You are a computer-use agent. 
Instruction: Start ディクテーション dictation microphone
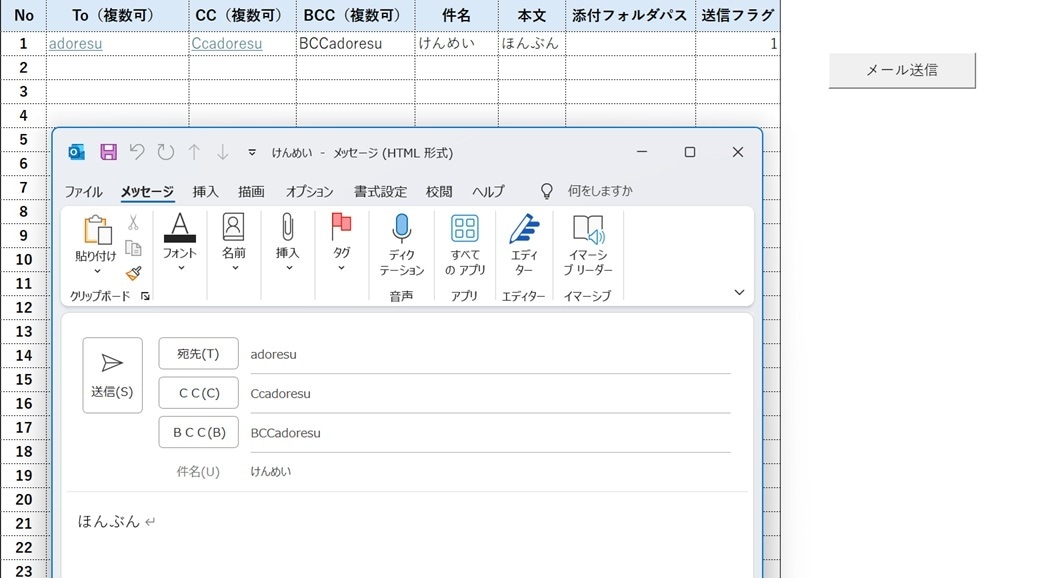point(401,245)
